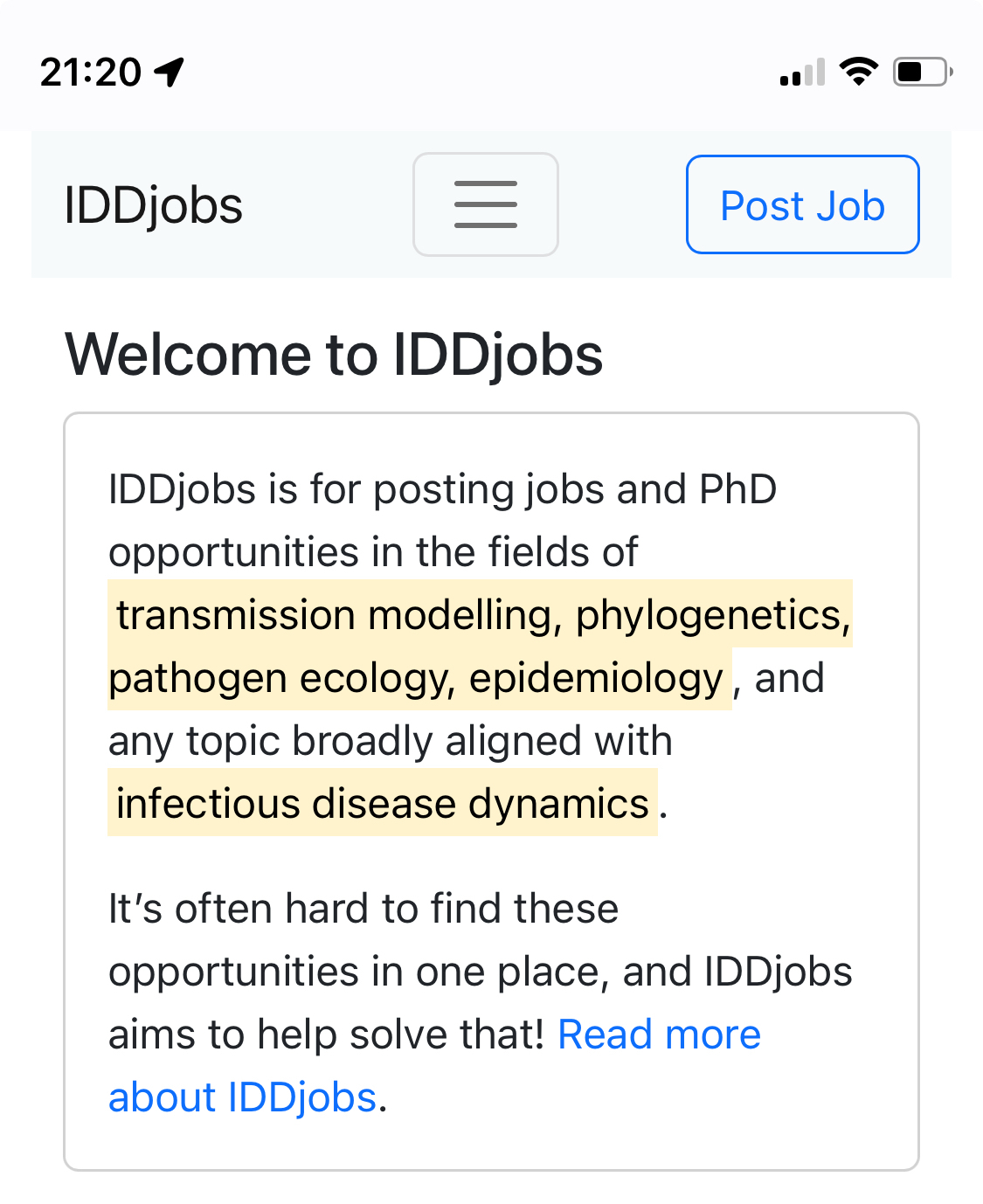
Task: Click the line 'IDDjobs is for posting jobs and PhD'
Action: pos(442,489)
